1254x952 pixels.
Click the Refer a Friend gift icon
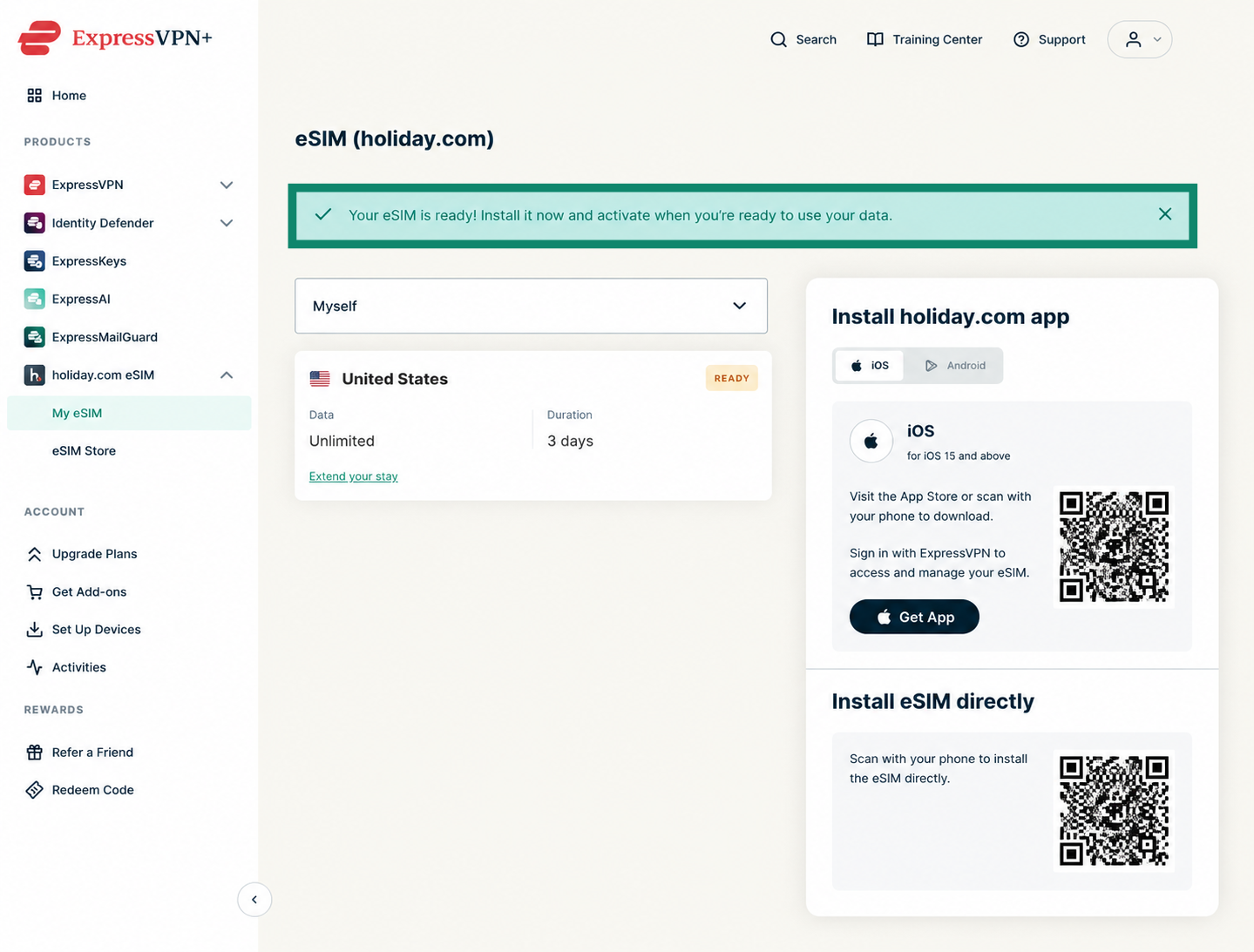(x=34, y=752)
